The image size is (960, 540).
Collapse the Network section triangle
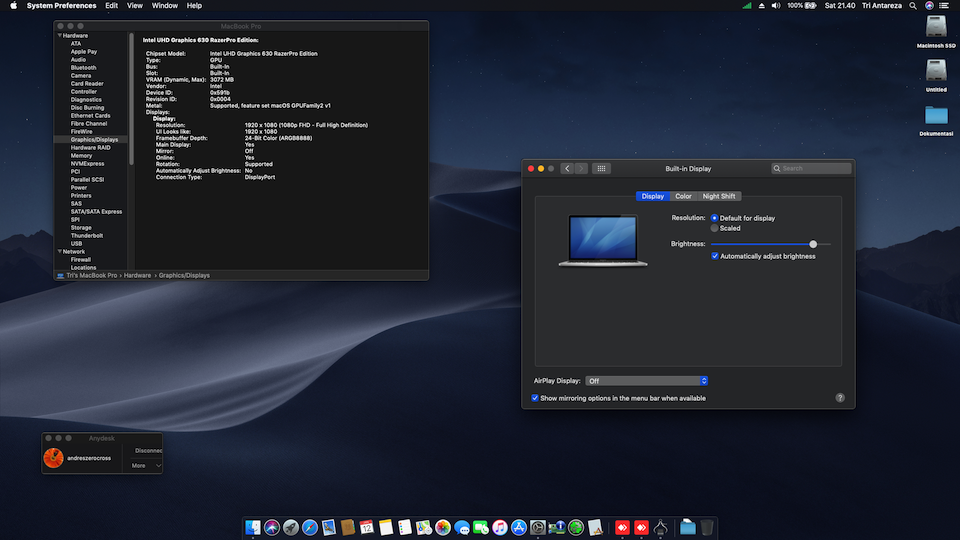(x=59, y=252)
